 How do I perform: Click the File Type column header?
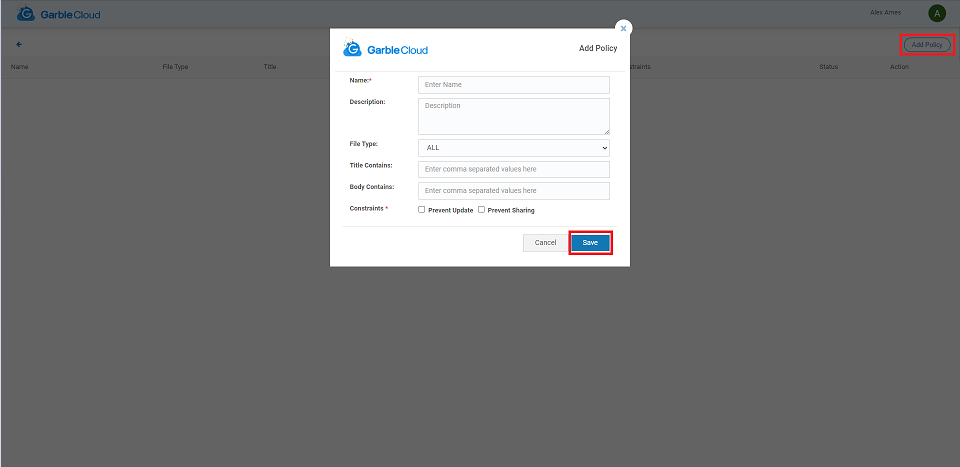[175, 67]
